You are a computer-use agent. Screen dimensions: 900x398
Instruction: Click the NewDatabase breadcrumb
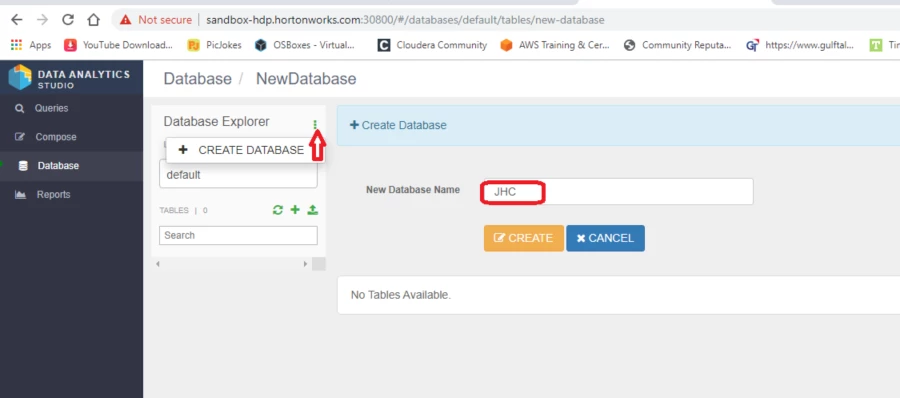[x=306, y=79]
